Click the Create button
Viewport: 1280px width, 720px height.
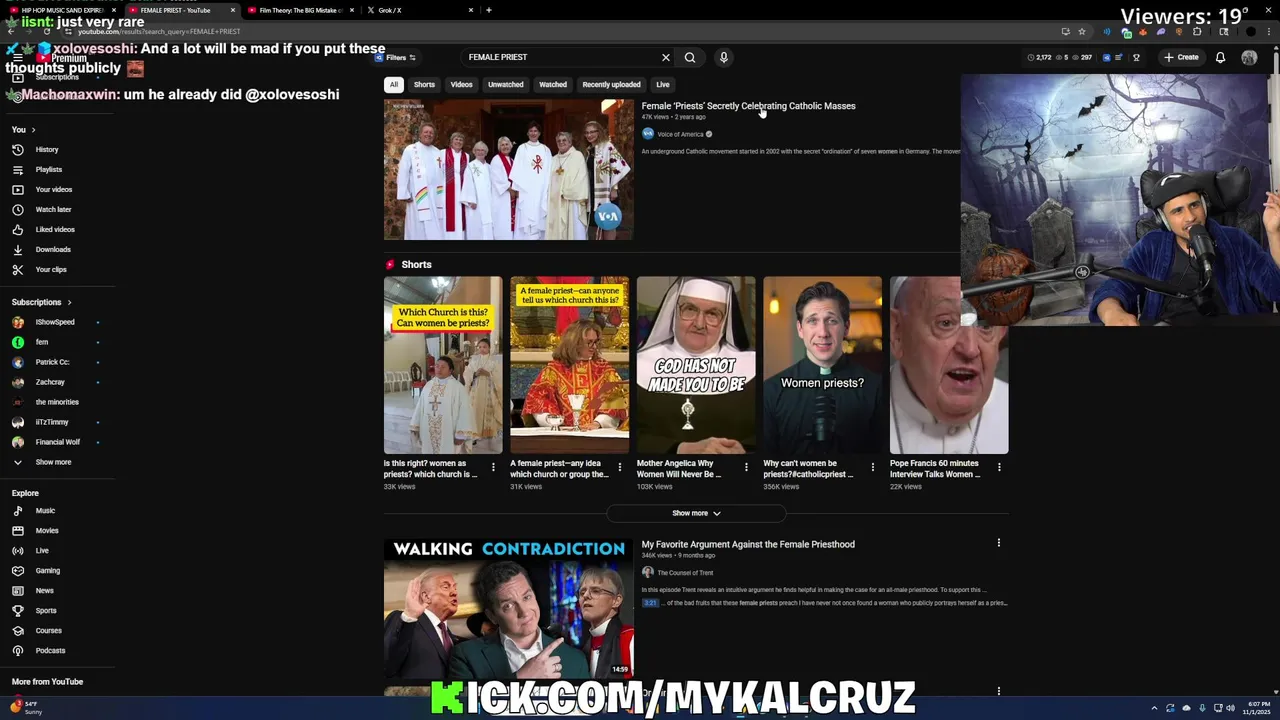(1181, 57)
